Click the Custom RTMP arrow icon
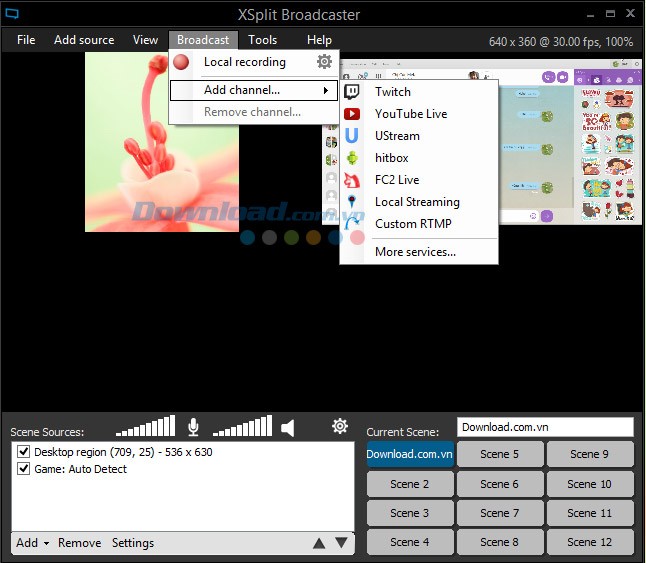This screenshot has width=646, height=563. coord(351,224)
